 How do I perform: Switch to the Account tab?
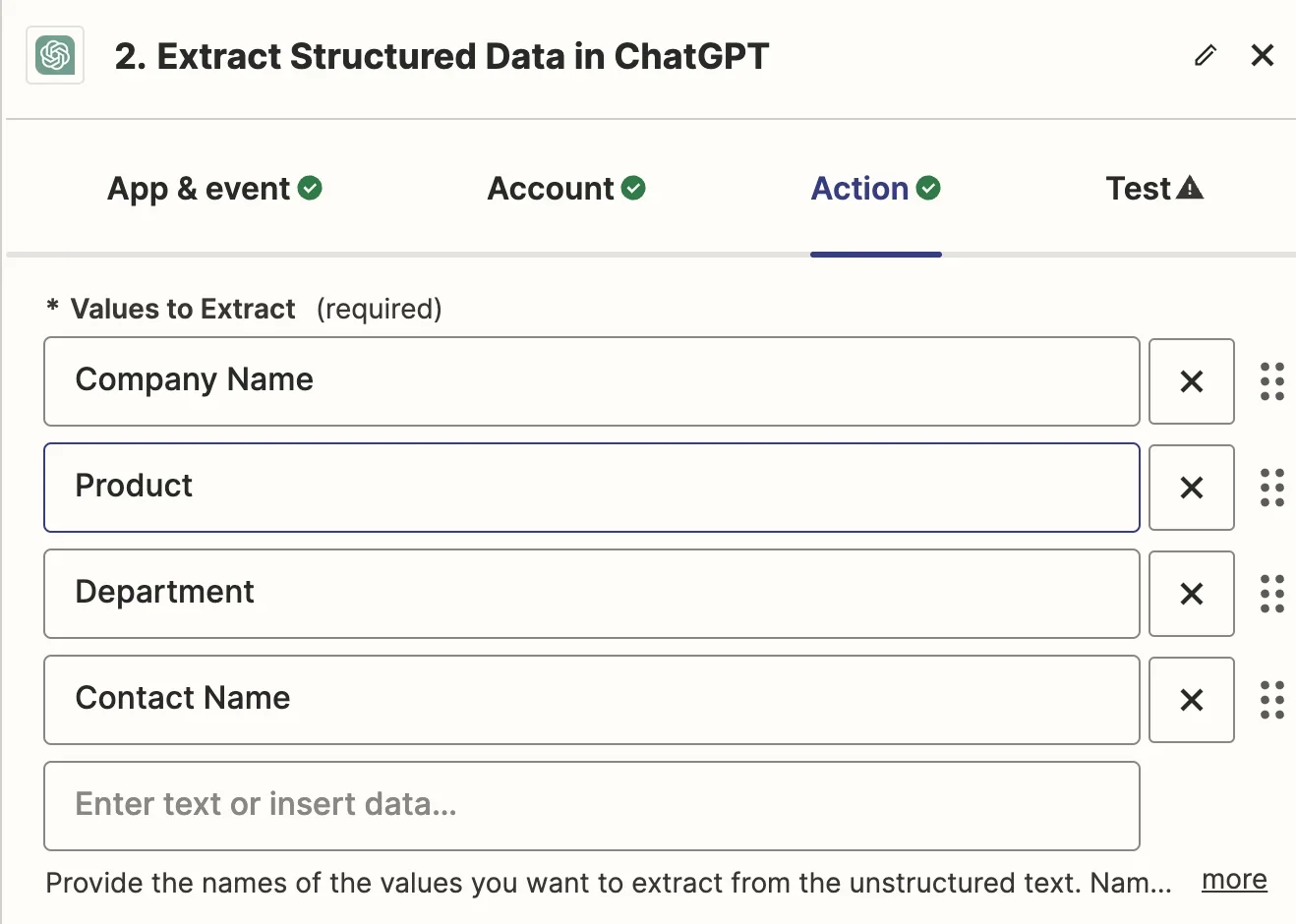pos(566,189)
